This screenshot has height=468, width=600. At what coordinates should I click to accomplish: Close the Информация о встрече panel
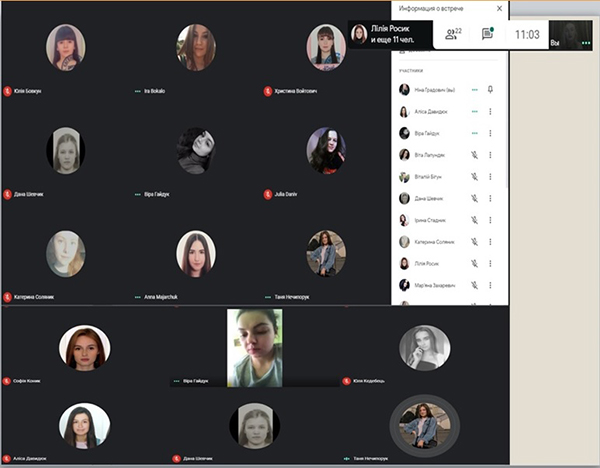(499, 8)
